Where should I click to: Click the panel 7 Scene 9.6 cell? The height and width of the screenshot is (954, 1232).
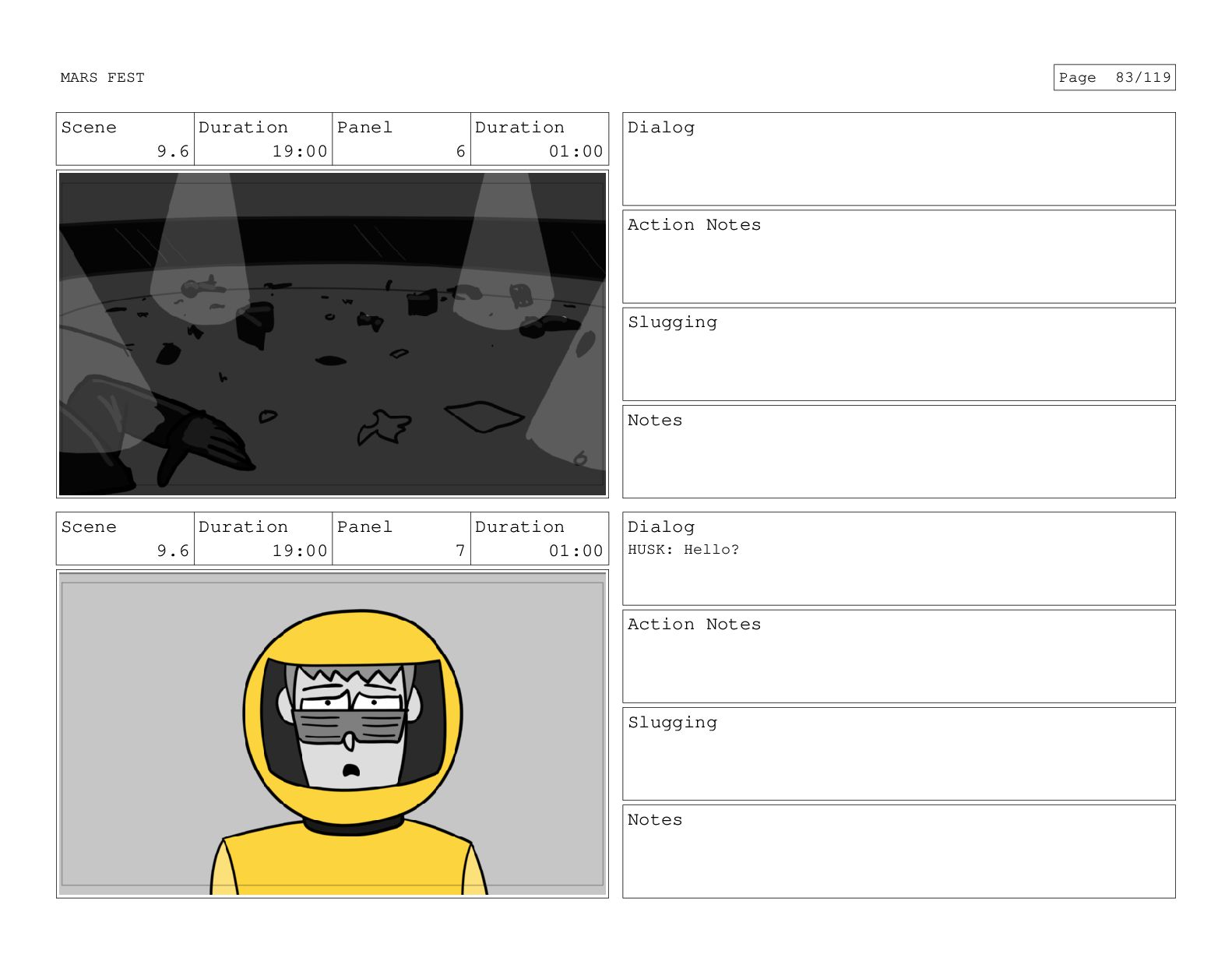[125, 539]
